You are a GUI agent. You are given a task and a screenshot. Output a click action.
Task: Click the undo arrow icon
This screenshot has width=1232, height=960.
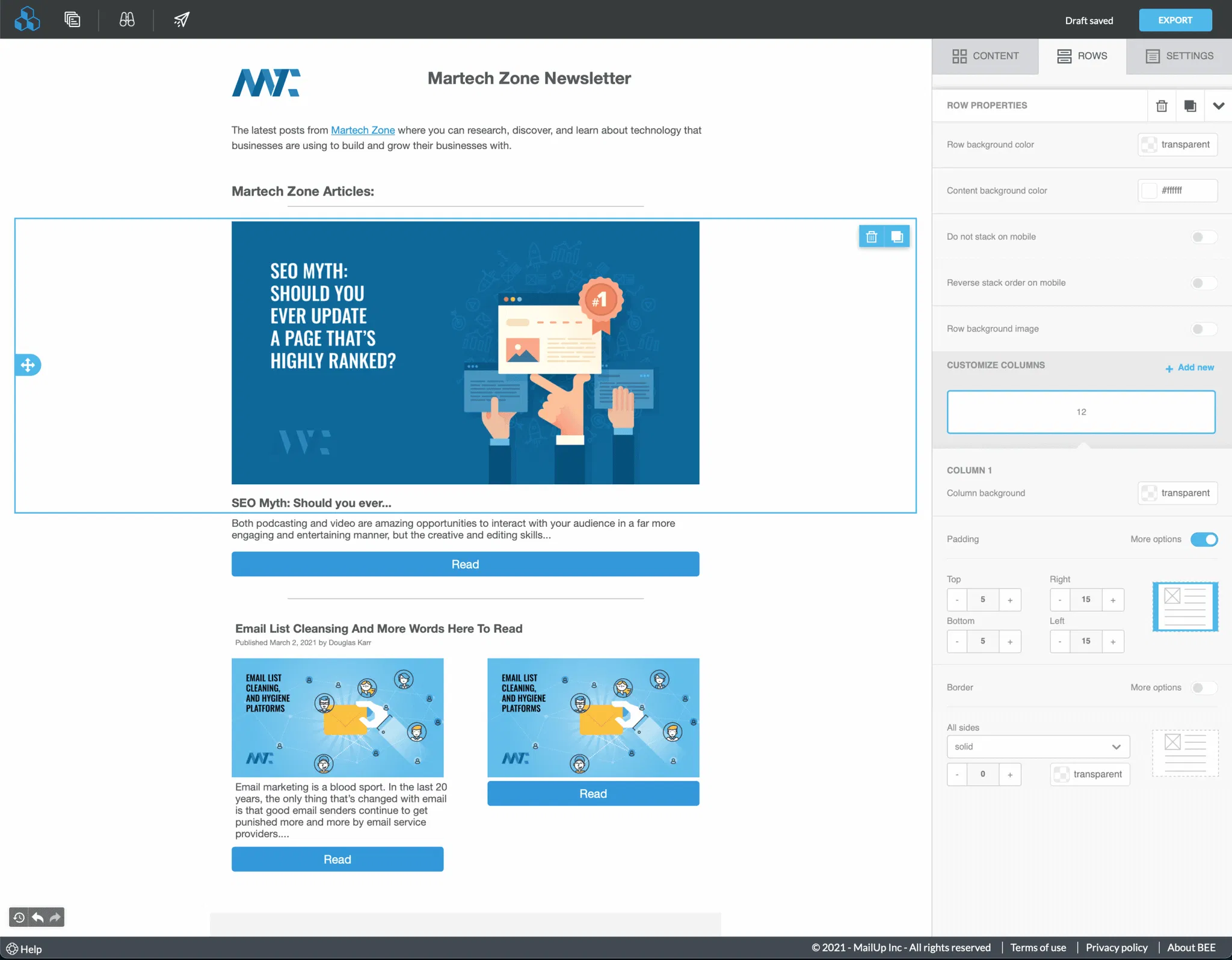[x=37, y=917]
